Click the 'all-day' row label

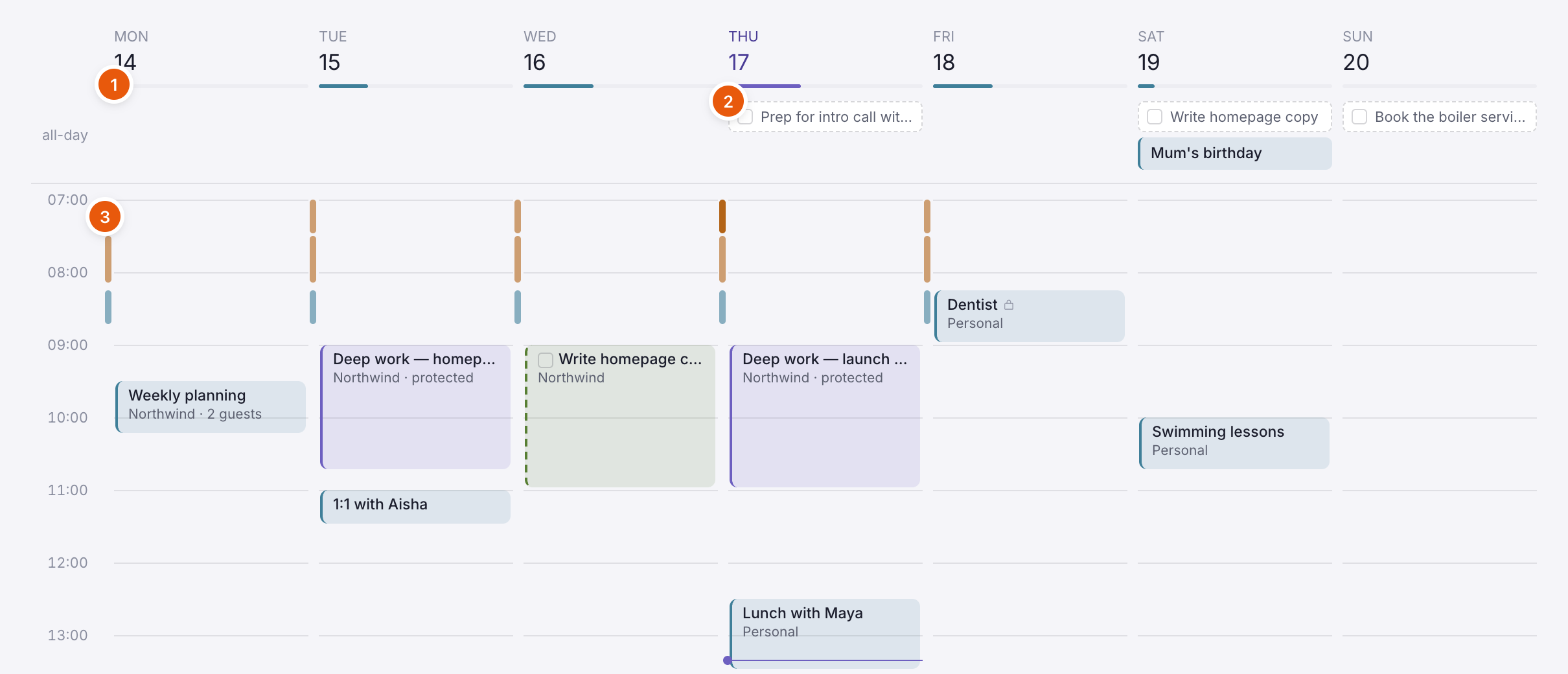(65, 135)
